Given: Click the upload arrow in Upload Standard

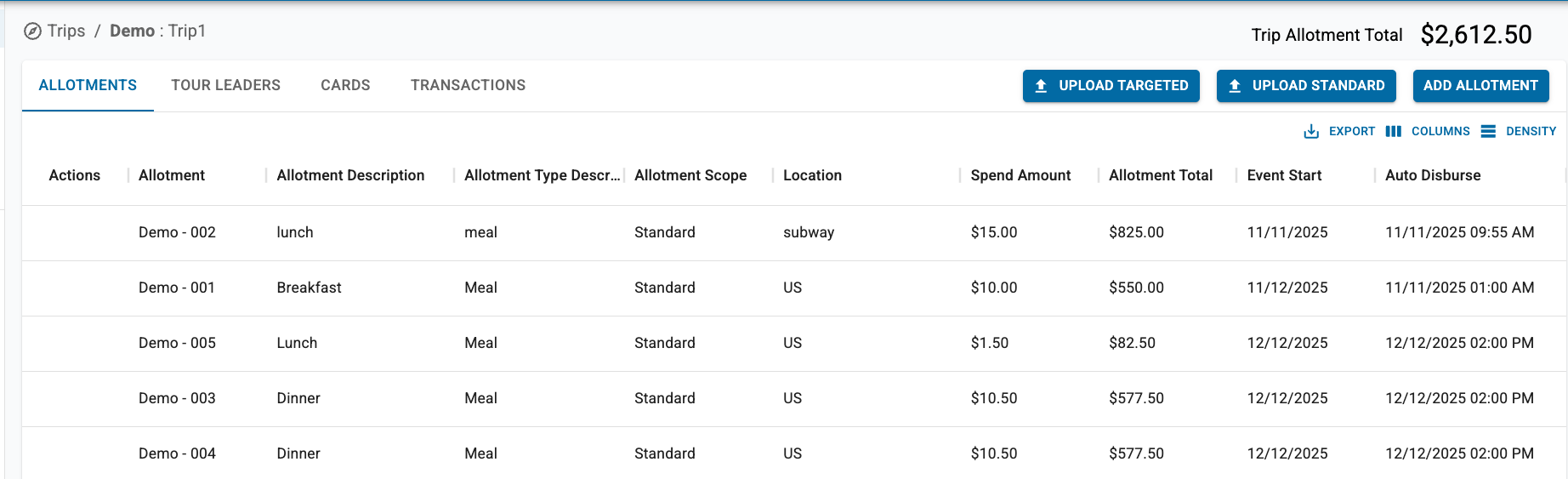Looking at the screenshot, I should [x=1235, y=86].
